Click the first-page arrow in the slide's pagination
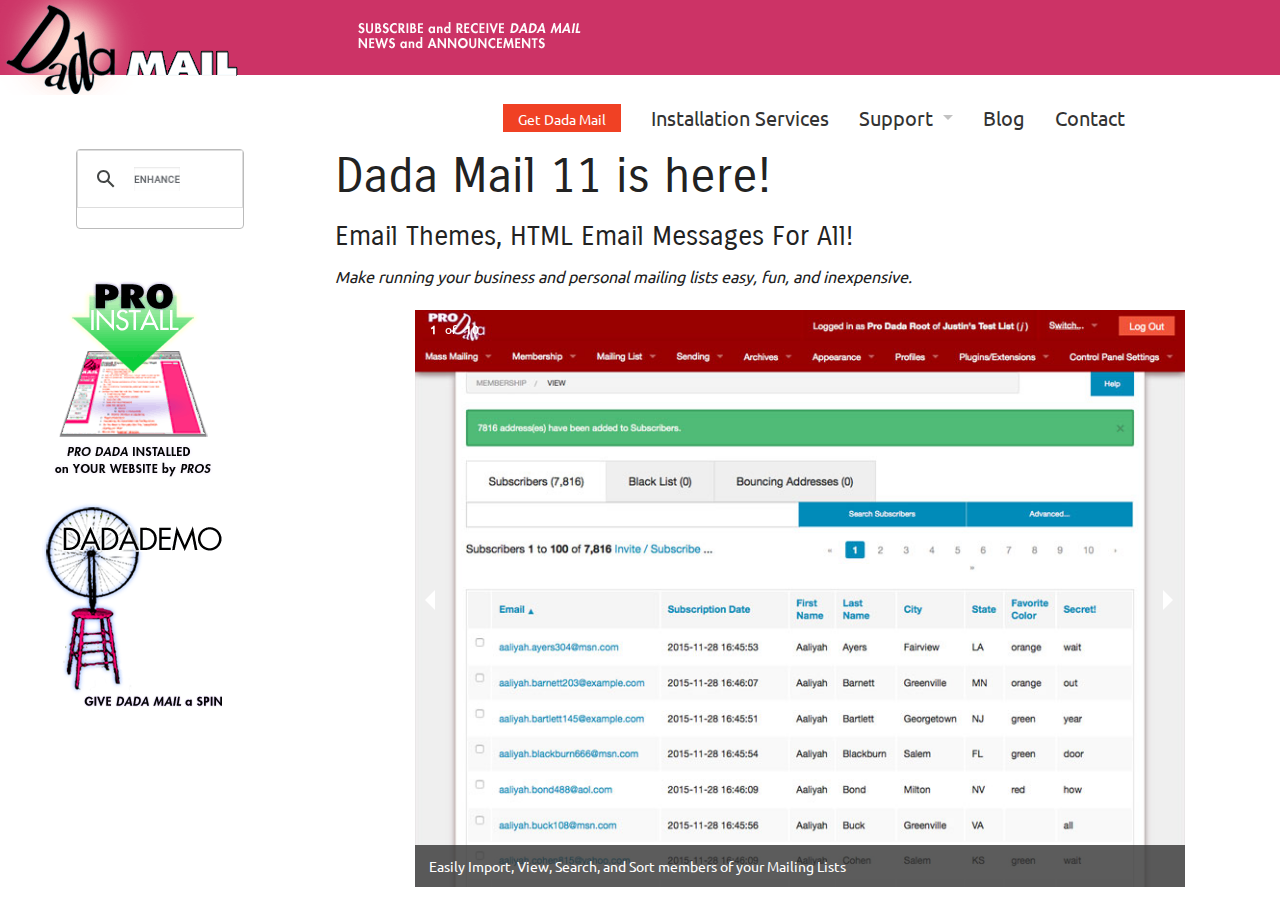This screenshot has width=1280, height=900. [829, 550]
